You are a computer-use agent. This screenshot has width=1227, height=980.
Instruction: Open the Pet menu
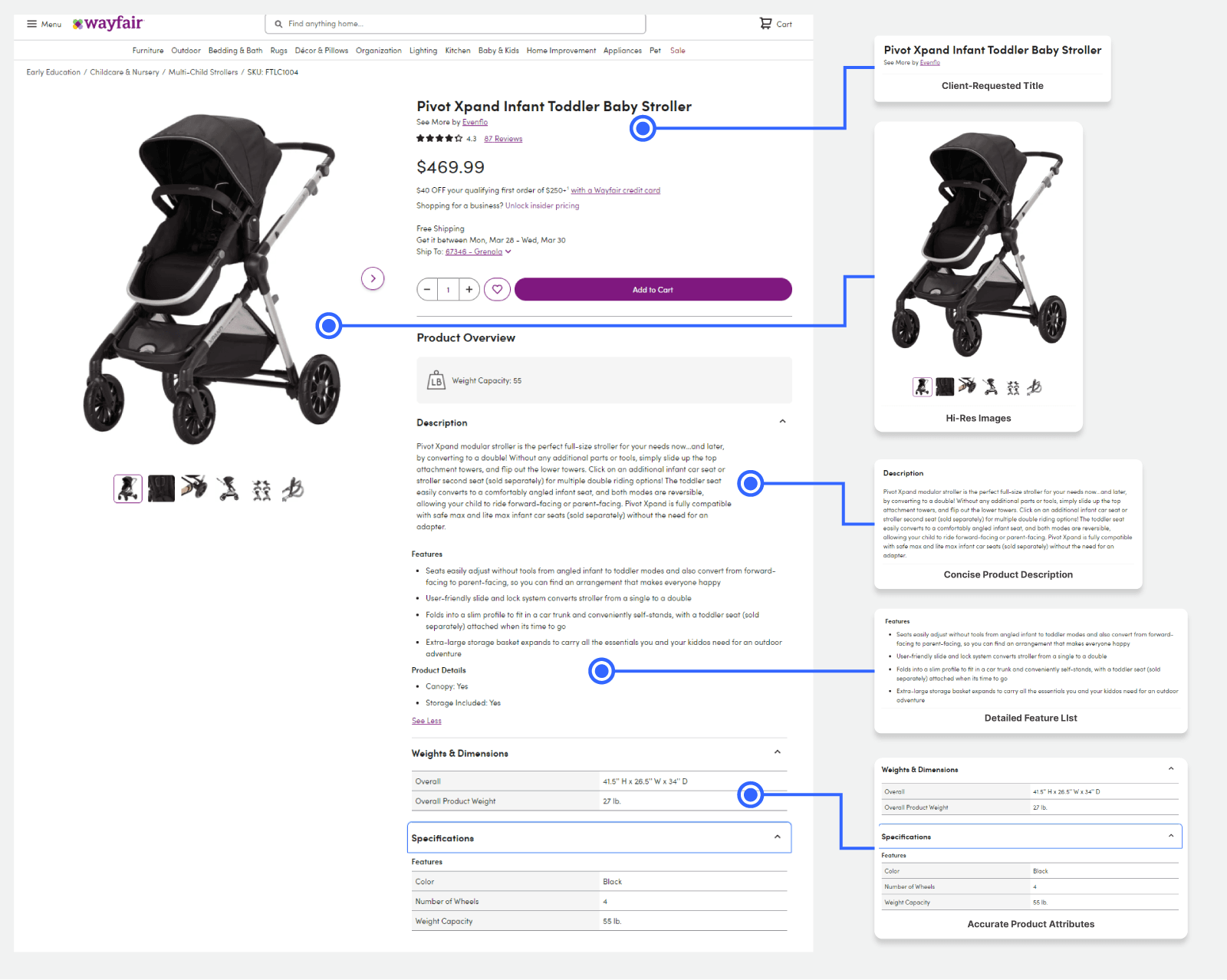(656, 51)
